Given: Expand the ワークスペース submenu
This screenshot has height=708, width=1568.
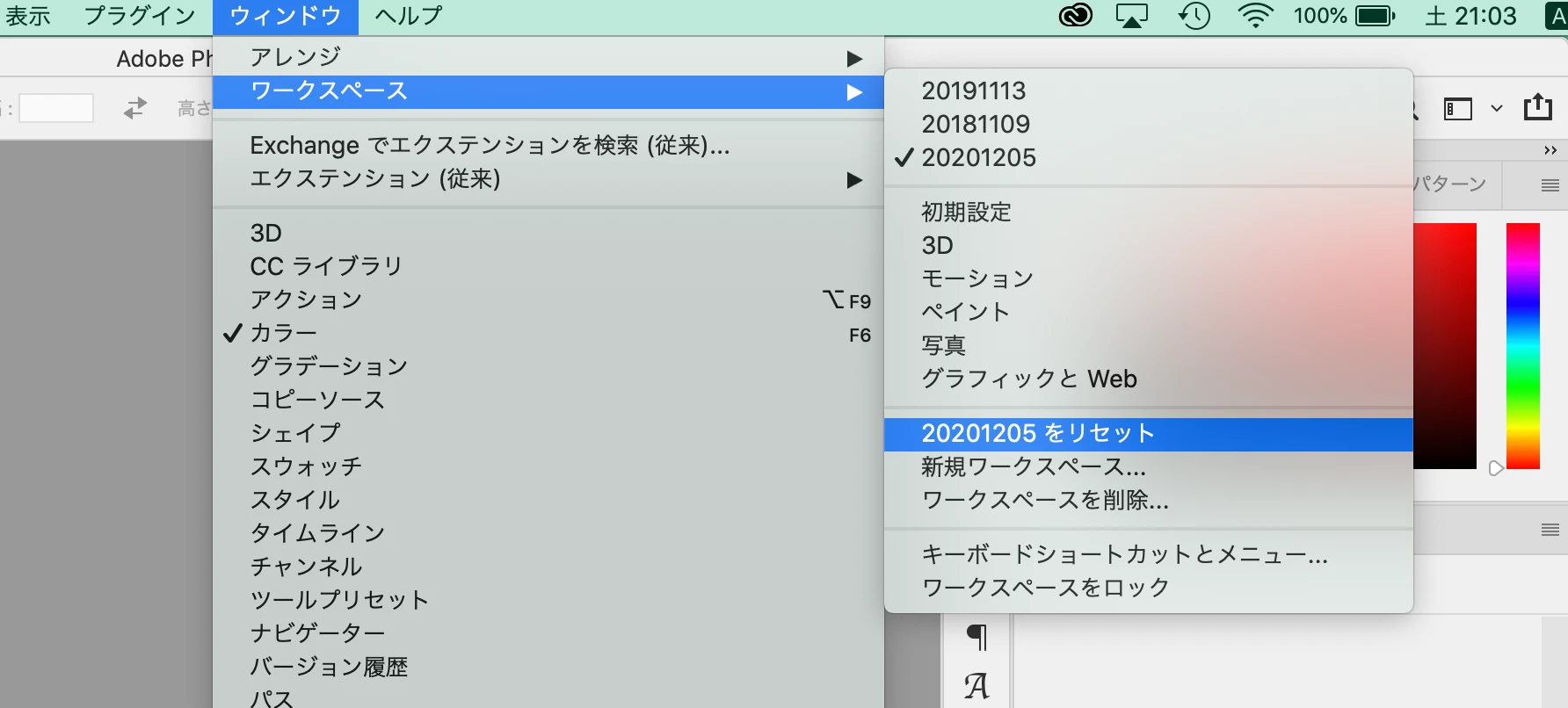Looking at the screenshot, I should click(548, 91).
